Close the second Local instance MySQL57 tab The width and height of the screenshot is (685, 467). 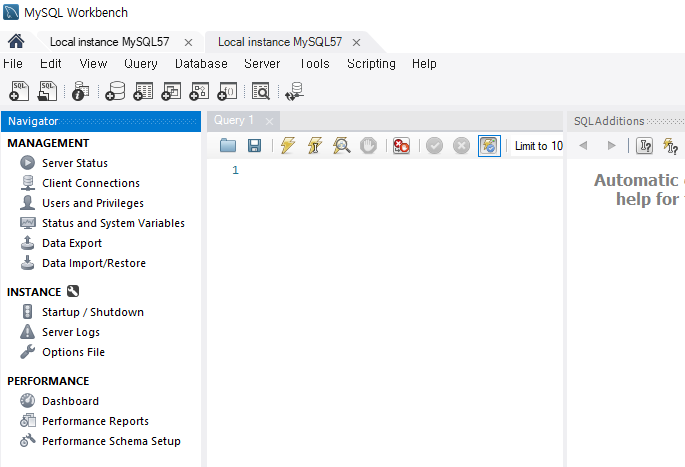[x=356, y=42]
